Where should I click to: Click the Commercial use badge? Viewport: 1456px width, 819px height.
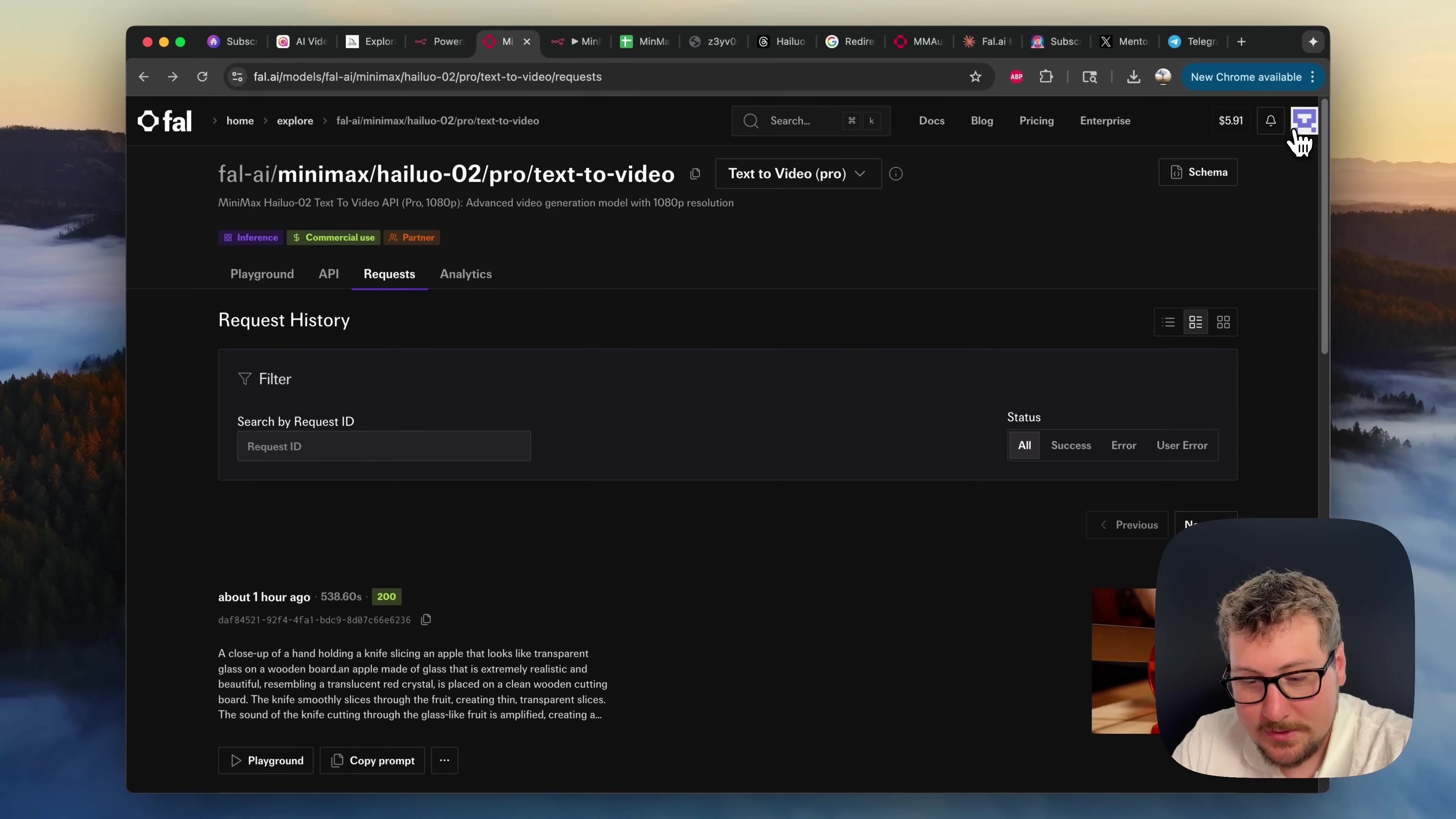[x=334, y=237]
